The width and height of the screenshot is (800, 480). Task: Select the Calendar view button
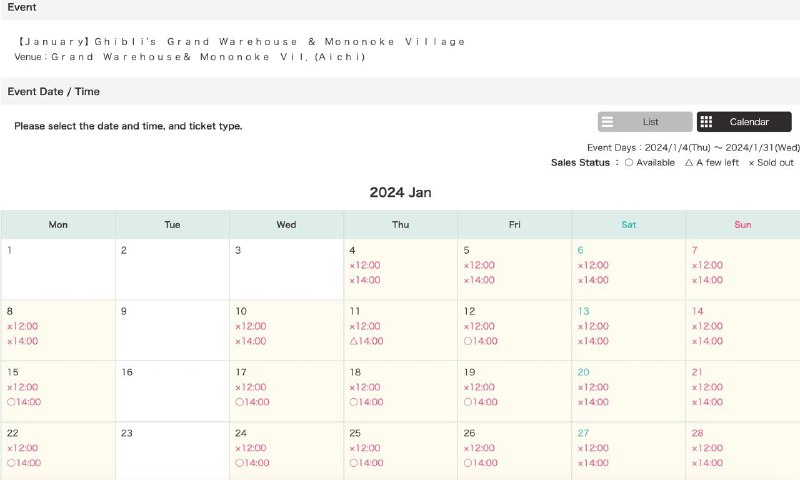(743, 122)
